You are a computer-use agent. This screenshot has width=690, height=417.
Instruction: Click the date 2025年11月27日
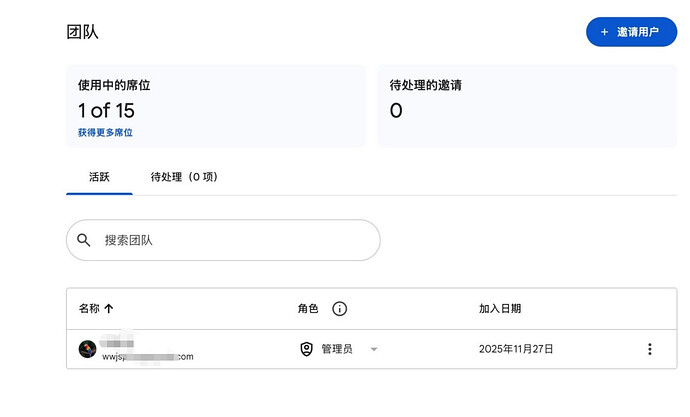(516, 349)
